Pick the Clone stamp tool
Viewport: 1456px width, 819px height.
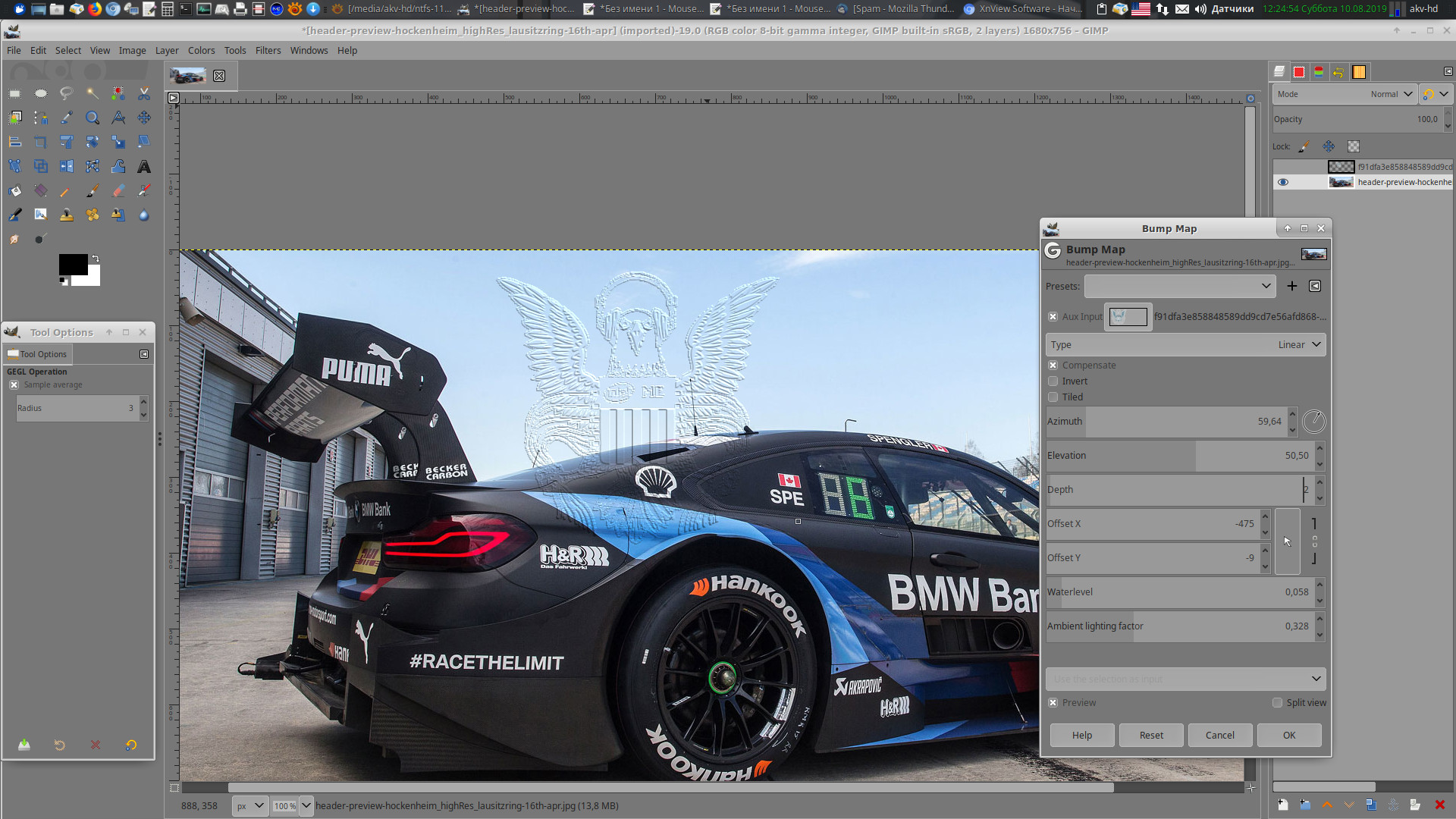coord(67,215)
